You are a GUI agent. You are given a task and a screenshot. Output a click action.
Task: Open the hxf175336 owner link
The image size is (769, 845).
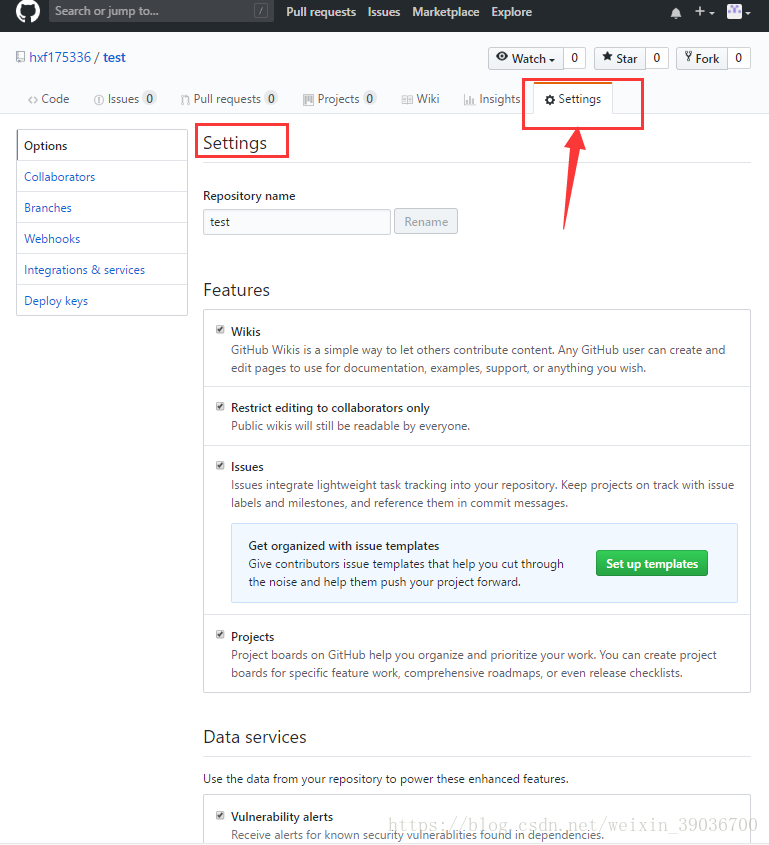click(60, 58)
